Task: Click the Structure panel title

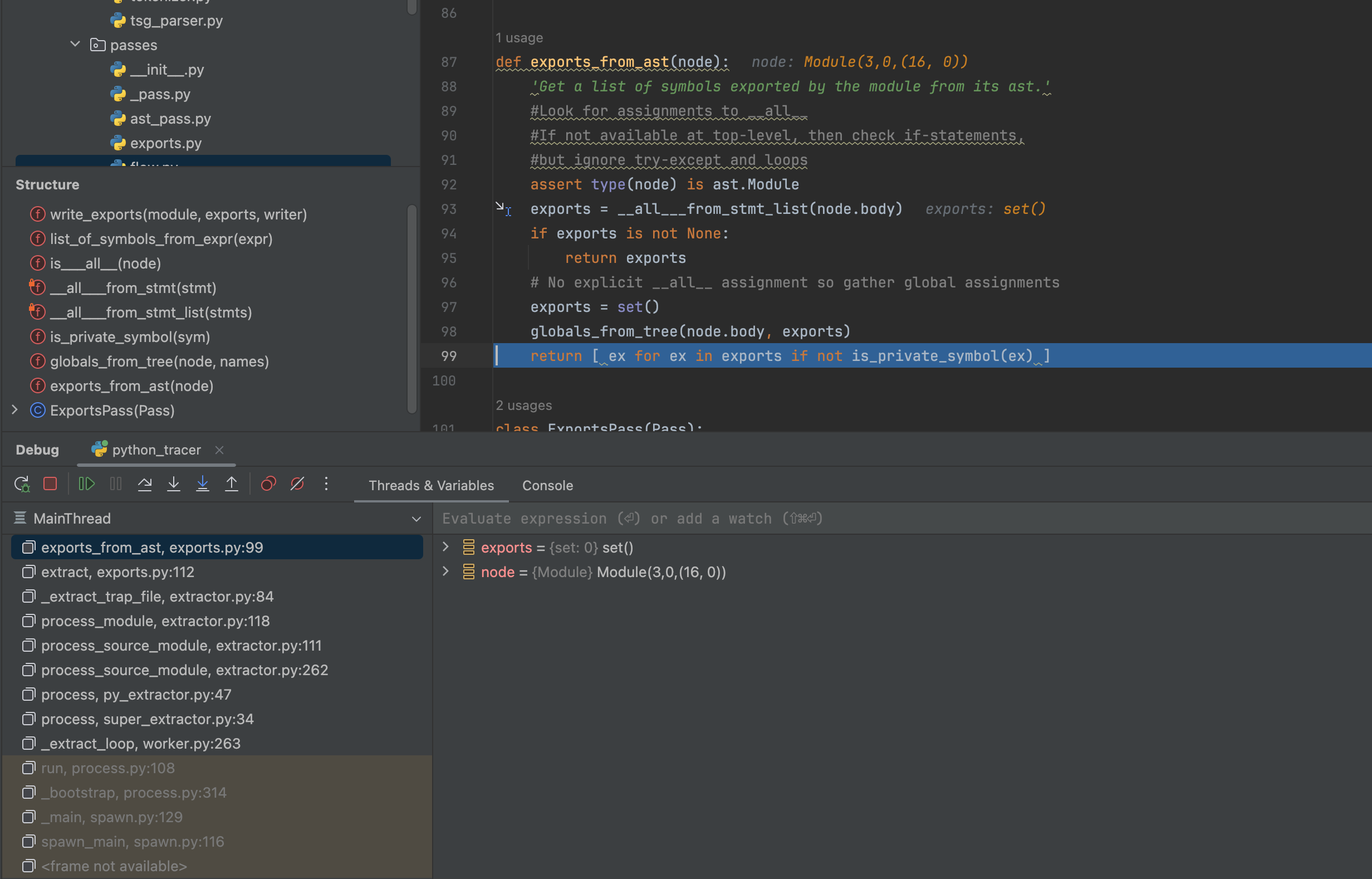Action: 47,185
